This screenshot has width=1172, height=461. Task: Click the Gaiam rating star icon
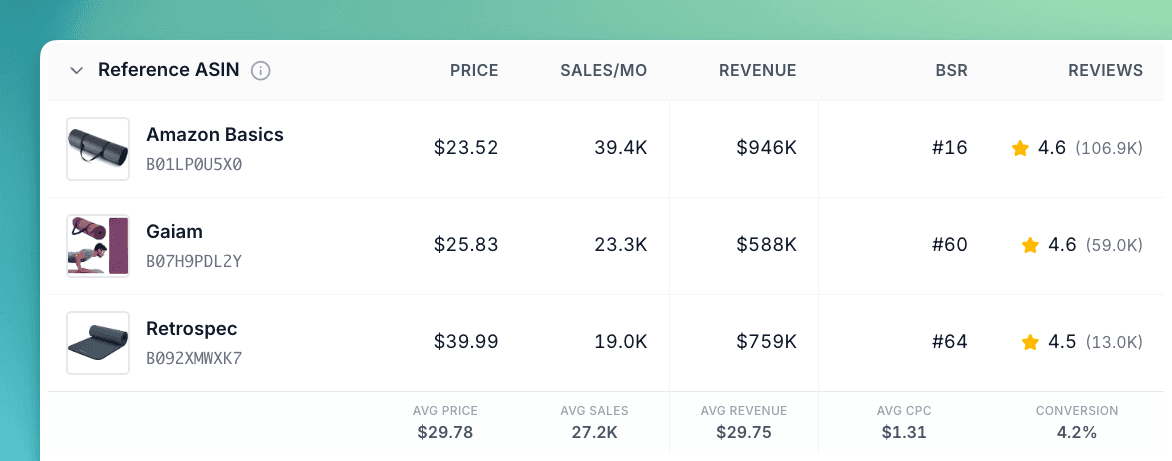tap(1030, 246)
